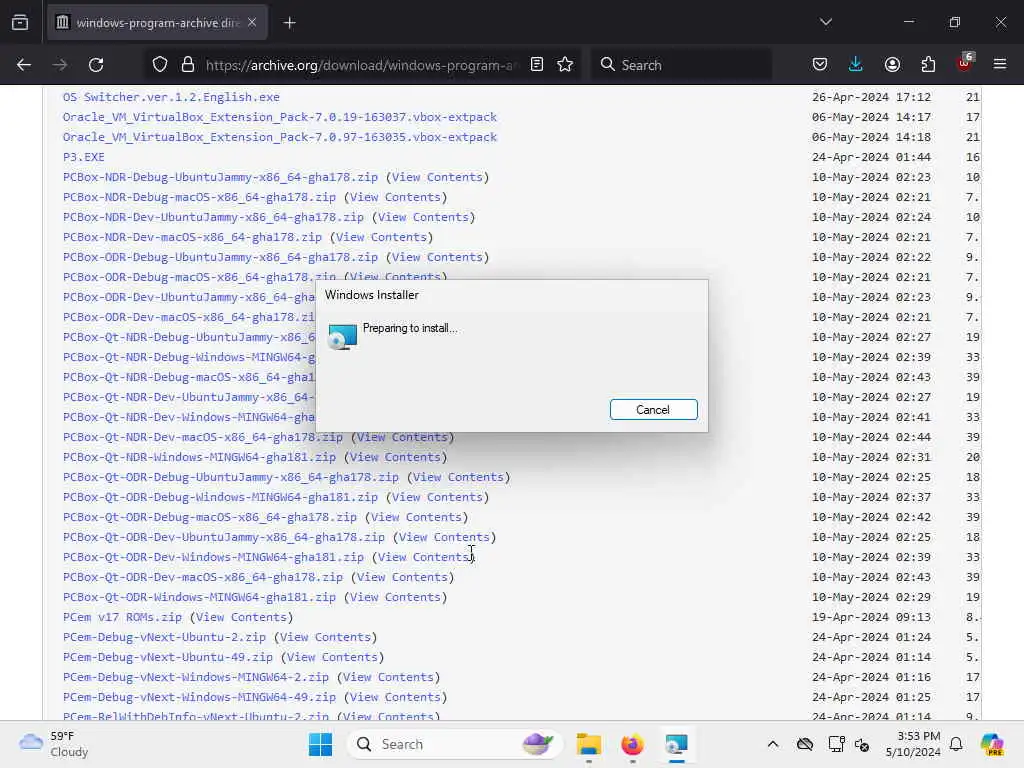Click the muted volume tray icon
Screen dimensions: 1024x768
pos(862,745)
